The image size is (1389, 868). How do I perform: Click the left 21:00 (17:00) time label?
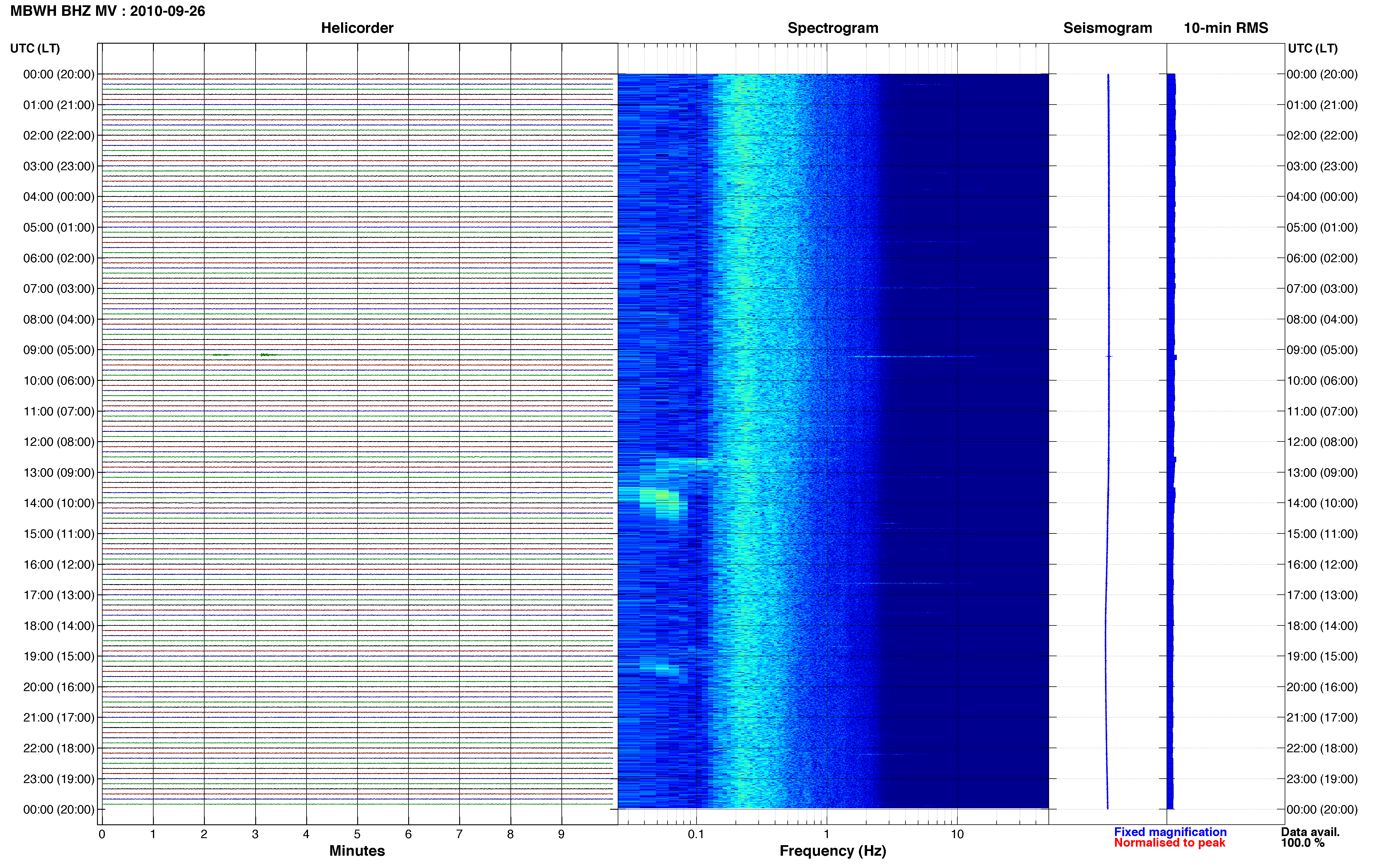59,718
